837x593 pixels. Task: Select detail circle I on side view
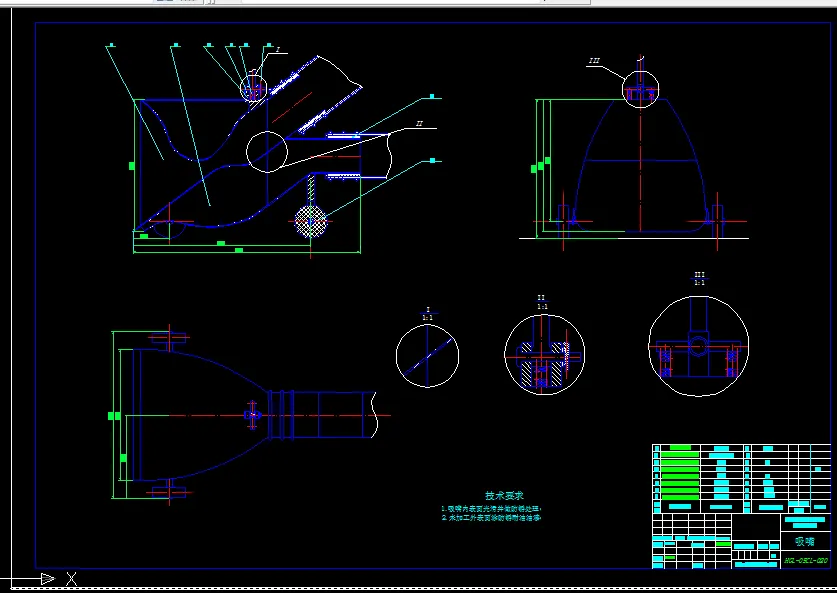tap(253, 89)
